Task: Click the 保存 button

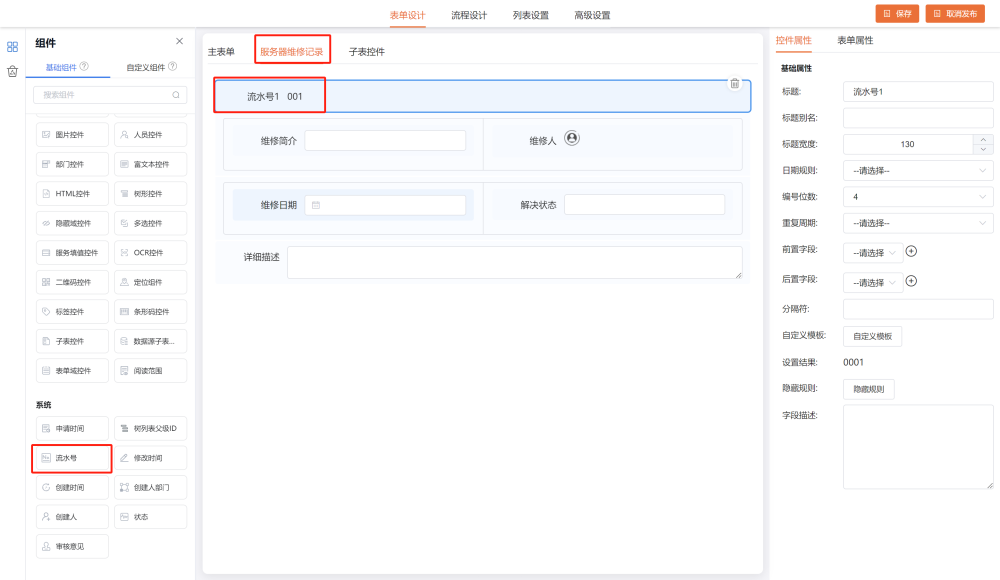Action: 897,14
